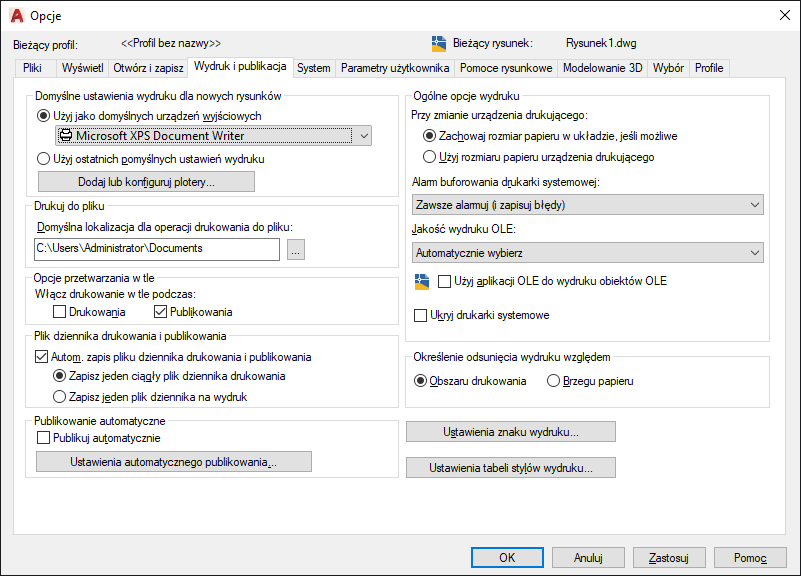
Task: Click the print-to-file location path field
Action: [157, 249]
